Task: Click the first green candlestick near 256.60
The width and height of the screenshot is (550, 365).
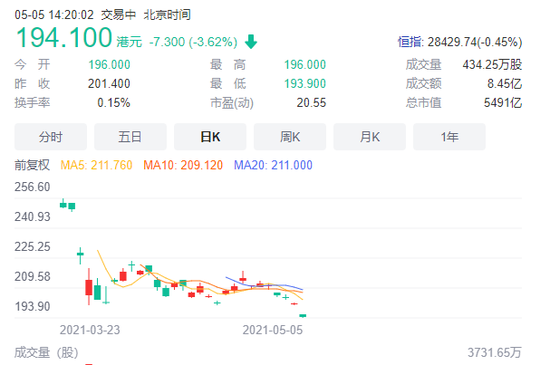Action: click(63, 204)
